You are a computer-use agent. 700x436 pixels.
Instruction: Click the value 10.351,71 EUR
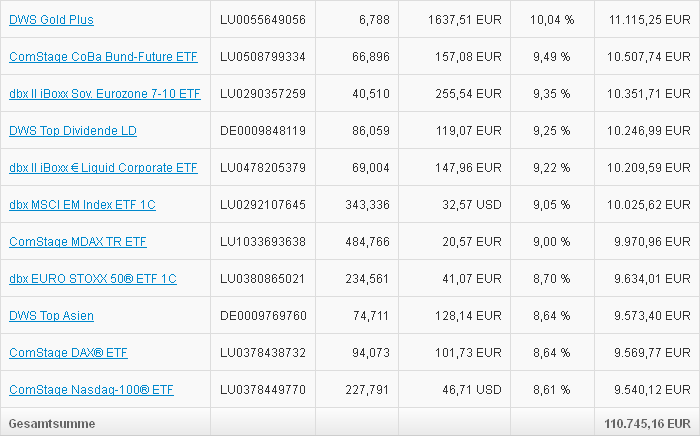649,94
